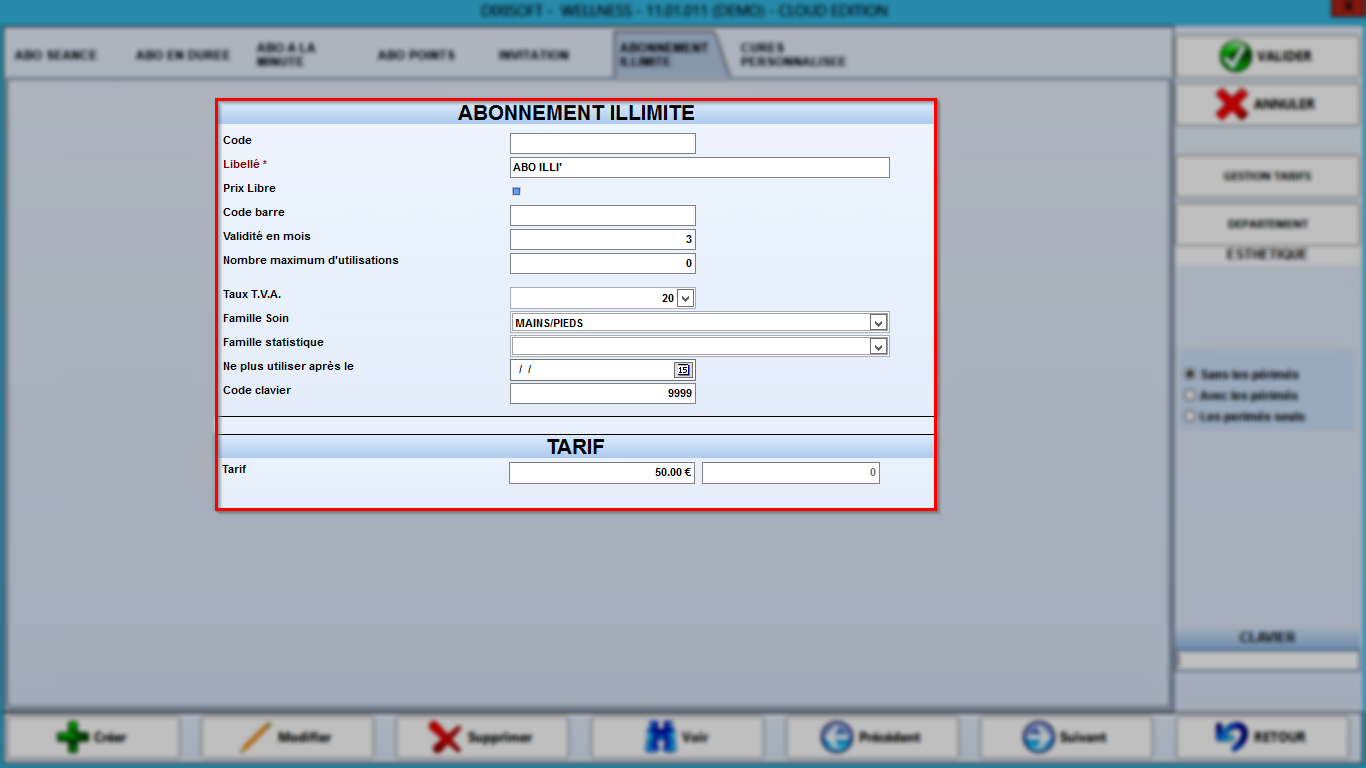Viewport: 1366px width, 768px height.
Task: Switch to the INVITATION tab
Action: tap(534, 55)
